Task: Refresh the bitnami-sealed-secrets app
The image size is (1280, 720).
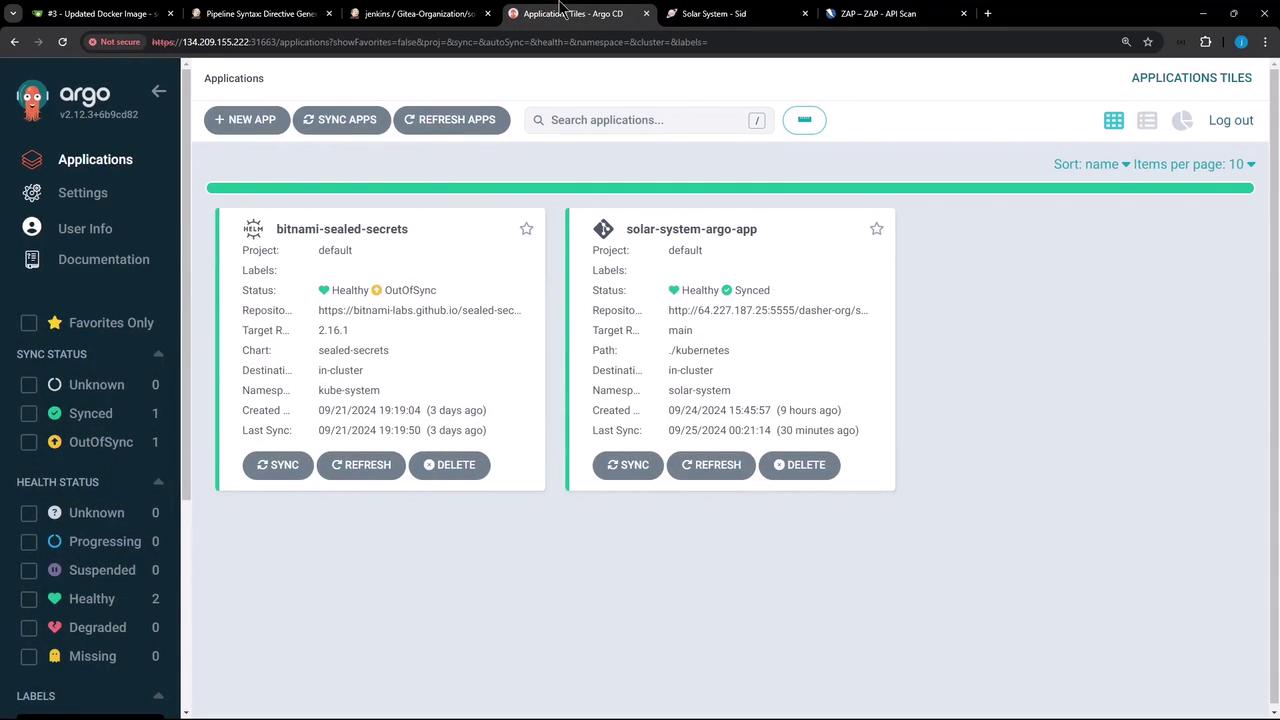Action: tap(361, 465)
